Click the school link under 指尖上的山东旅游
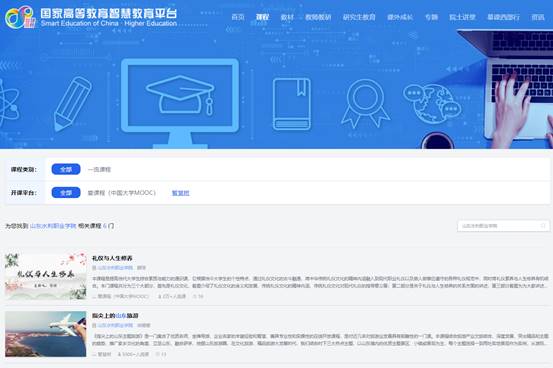 [x=115, y=325]
